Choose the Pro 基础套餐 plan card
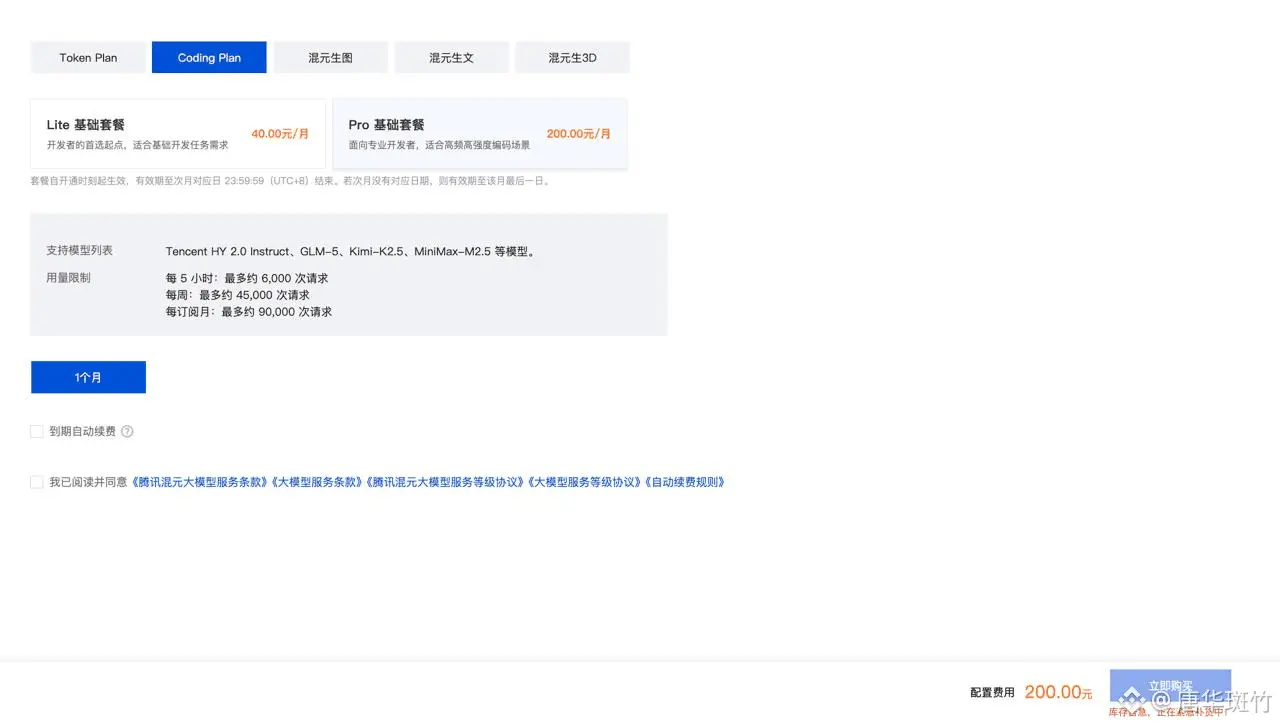 [x=480, y=134]
